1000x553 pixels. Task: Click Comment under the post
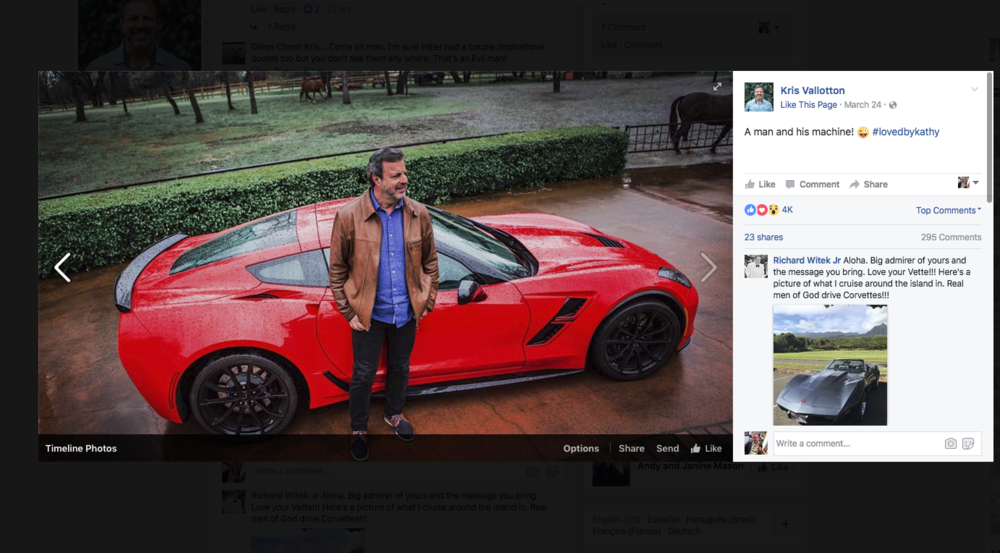[x=812, y=184]
